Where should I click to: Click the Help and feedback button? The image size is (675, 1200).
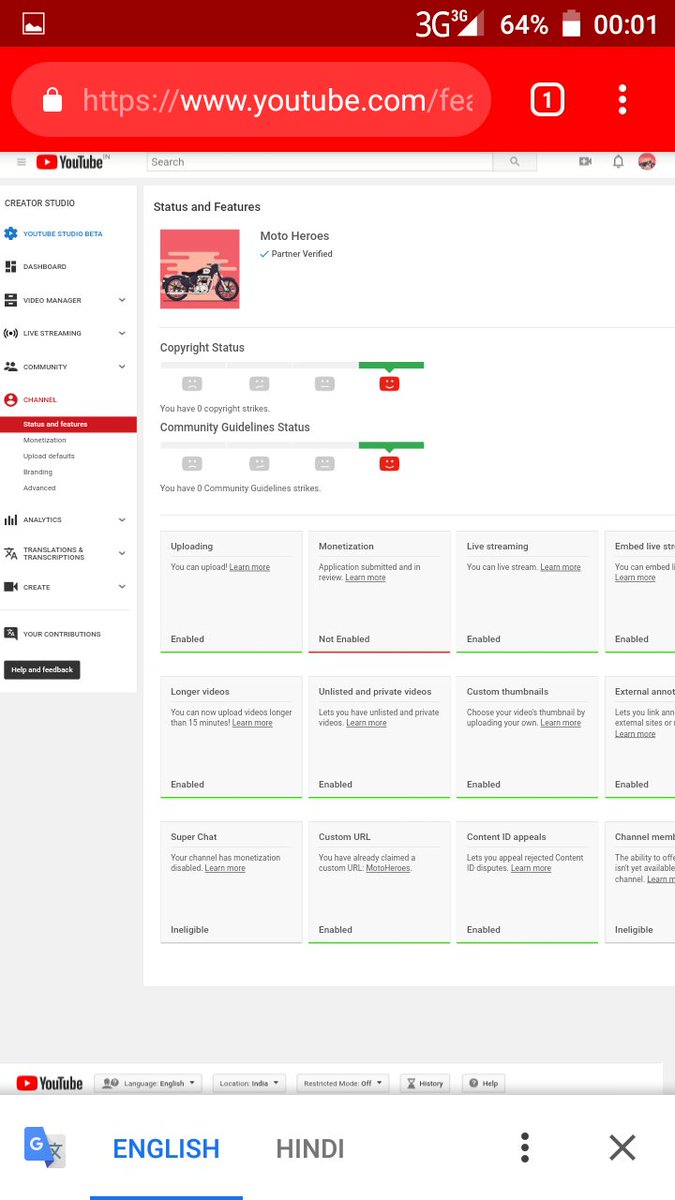(42, 669)
